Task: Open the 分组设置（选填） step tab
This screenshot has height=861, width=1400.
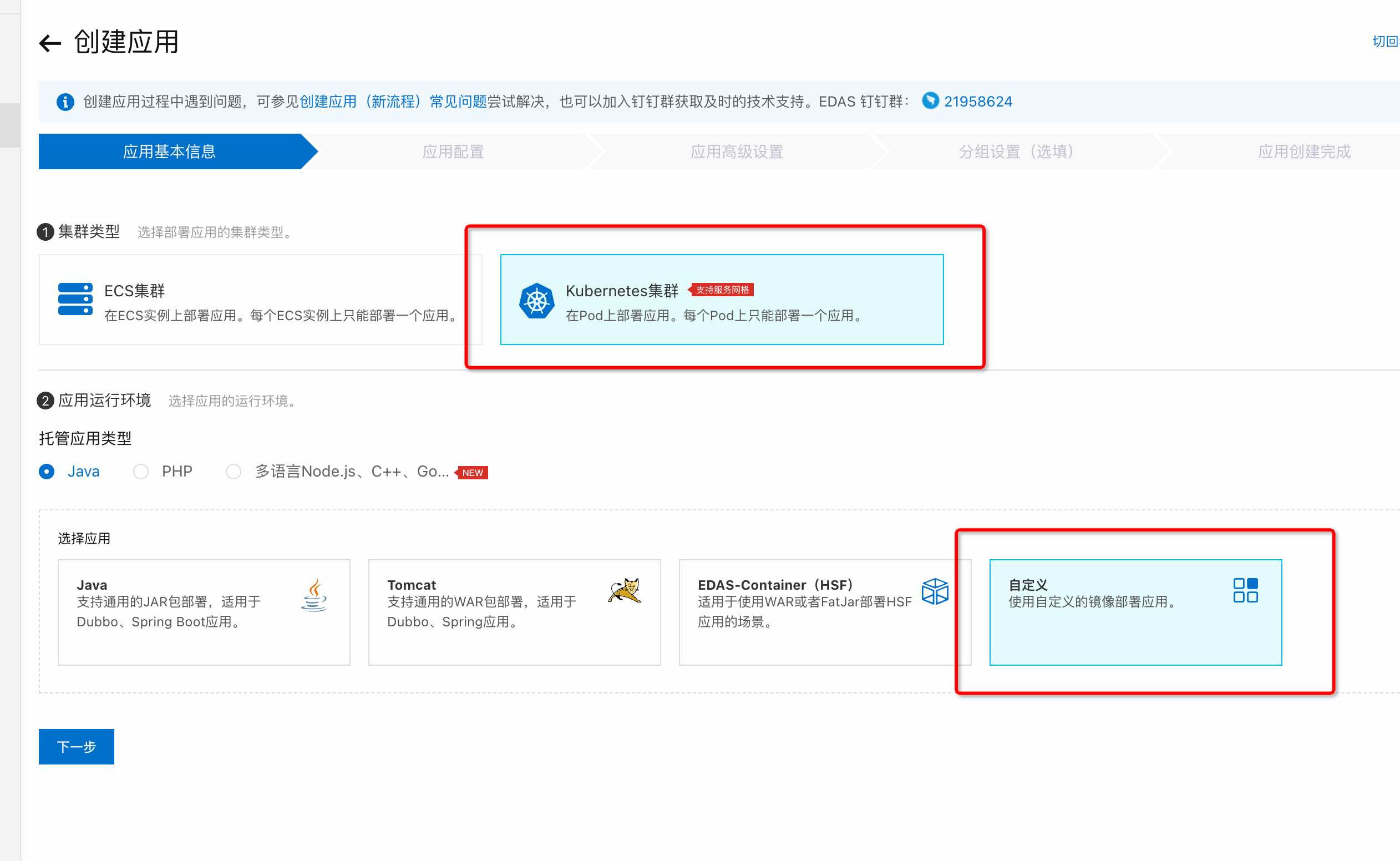Action: 1016,151
